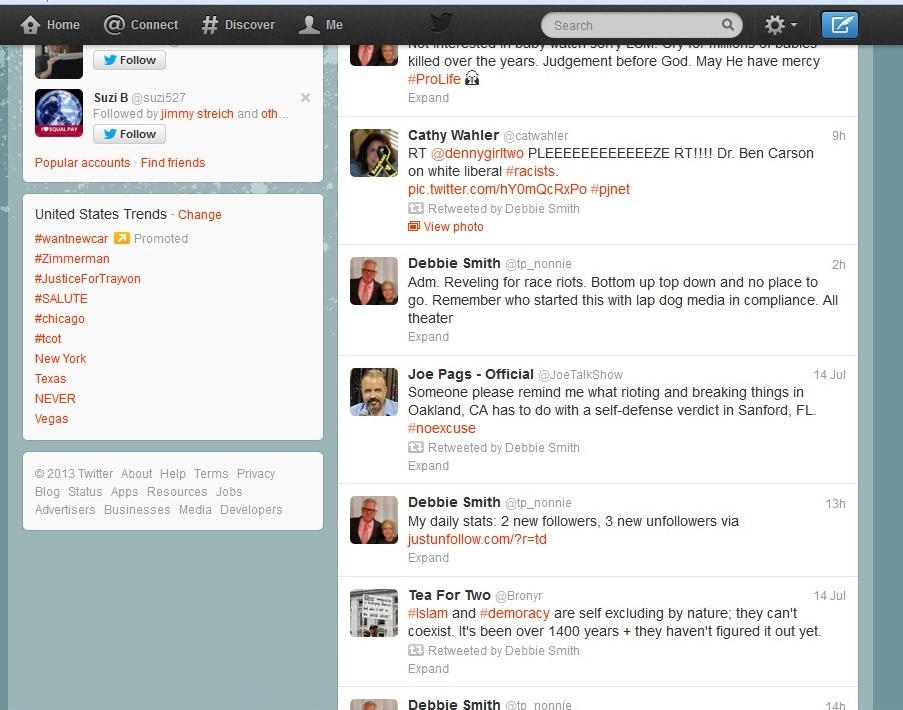Open the Jobs footer link
This screenshot has width=903, height=710.
point(229,492)
